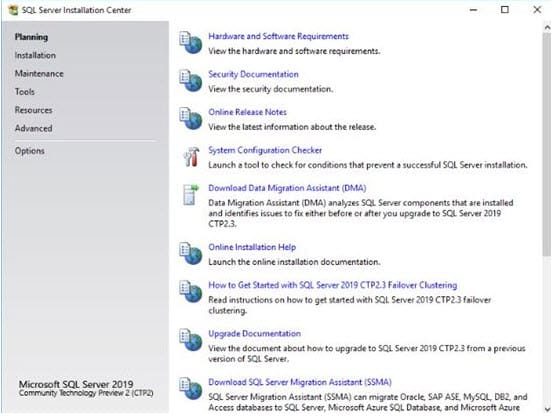Click the scrollbar down arrow
The height and width of the screenshot is (419, 552).
click(547, 409)
